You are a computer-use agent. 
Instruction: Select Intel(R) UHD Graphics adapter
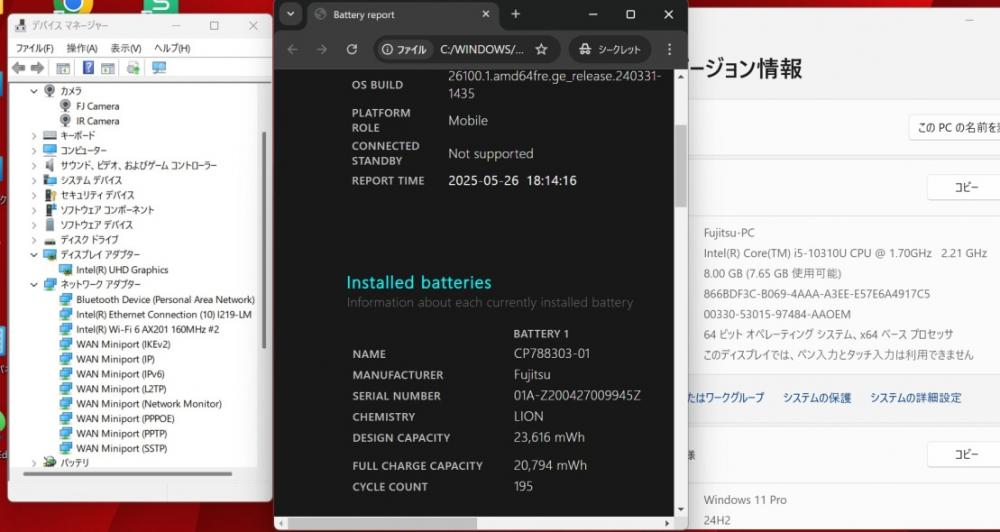[122, 270]
